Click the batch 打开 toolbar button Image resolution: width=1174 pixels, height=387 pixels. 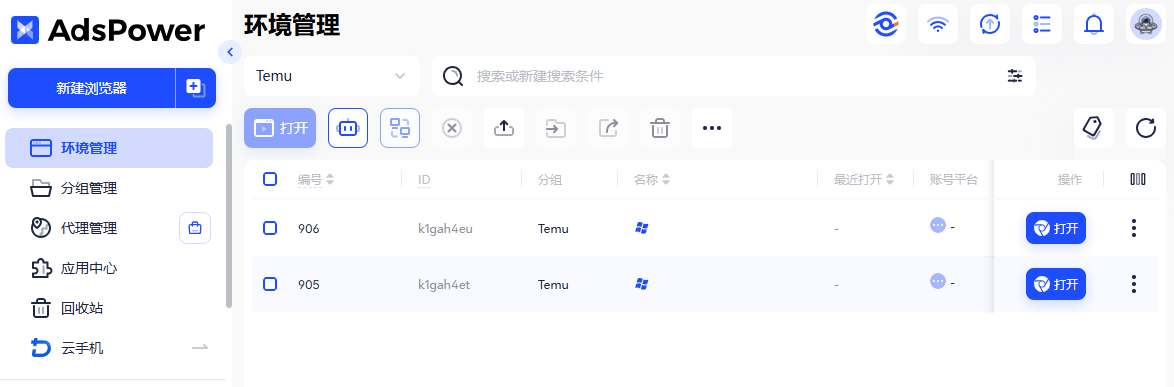[280, 128]
